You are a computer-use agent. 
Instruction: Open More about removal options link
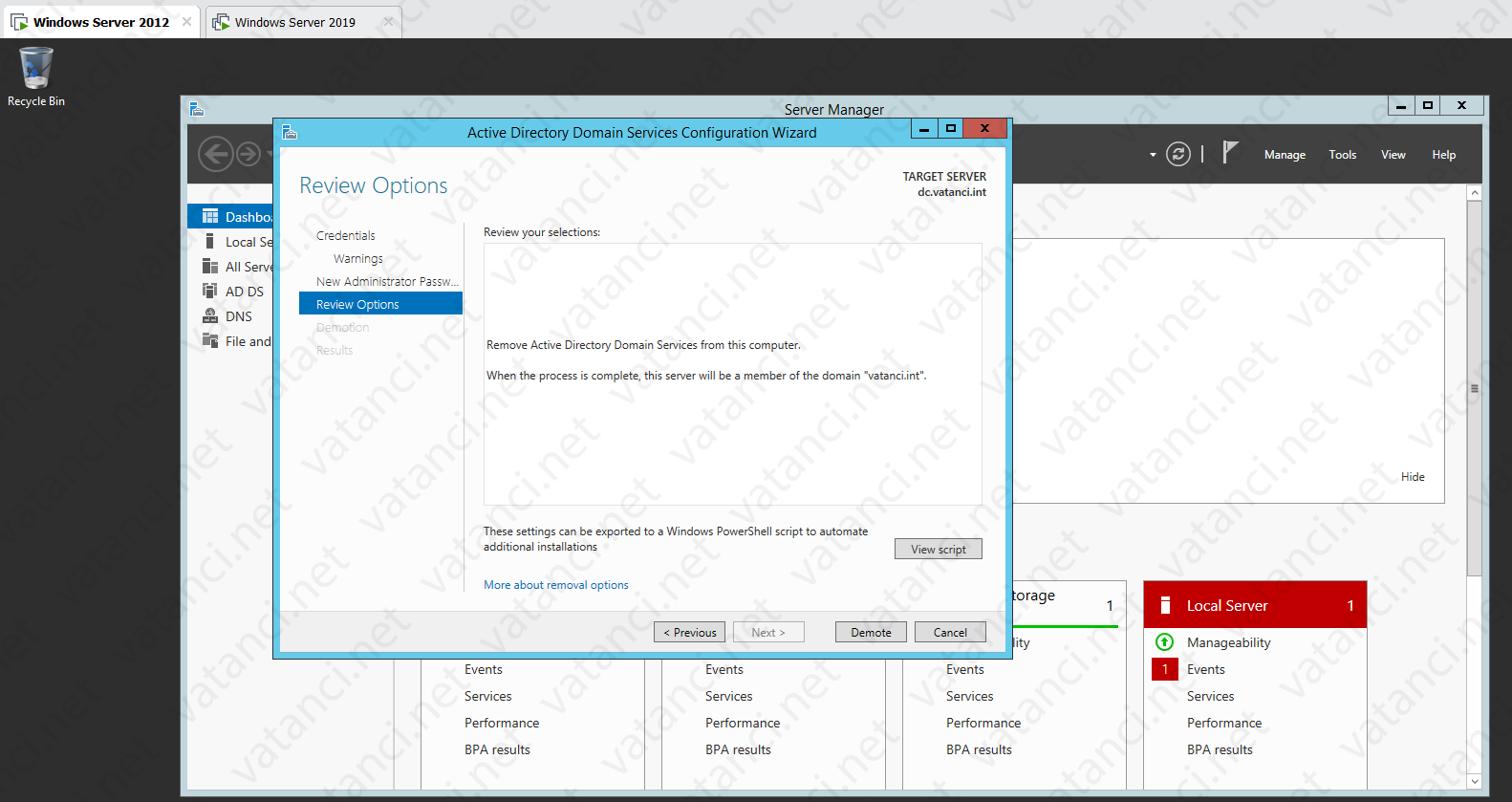tap(556, 585)
